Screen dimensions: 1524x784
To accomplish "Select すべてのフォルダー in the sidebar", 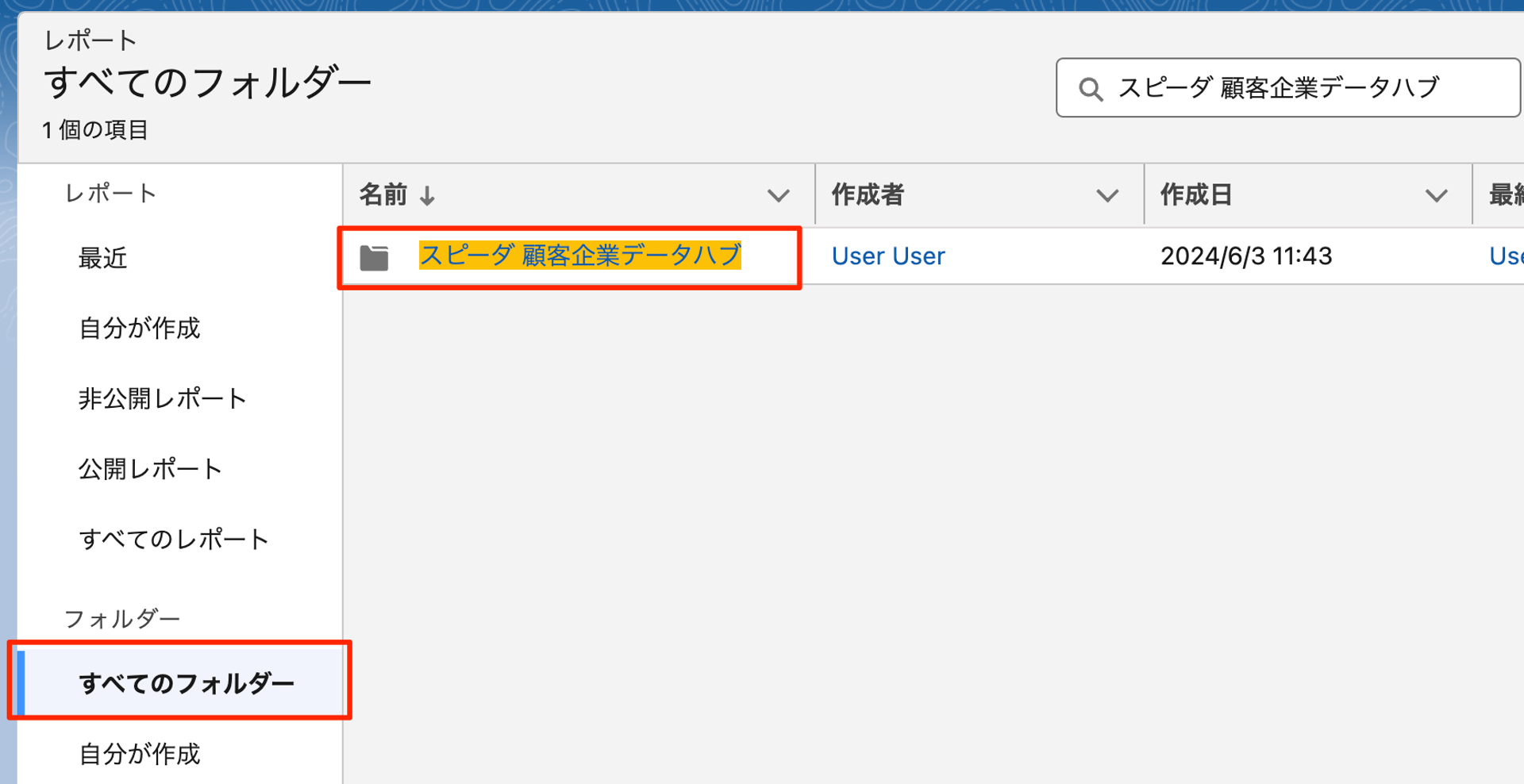I will [x=187, y=683].
